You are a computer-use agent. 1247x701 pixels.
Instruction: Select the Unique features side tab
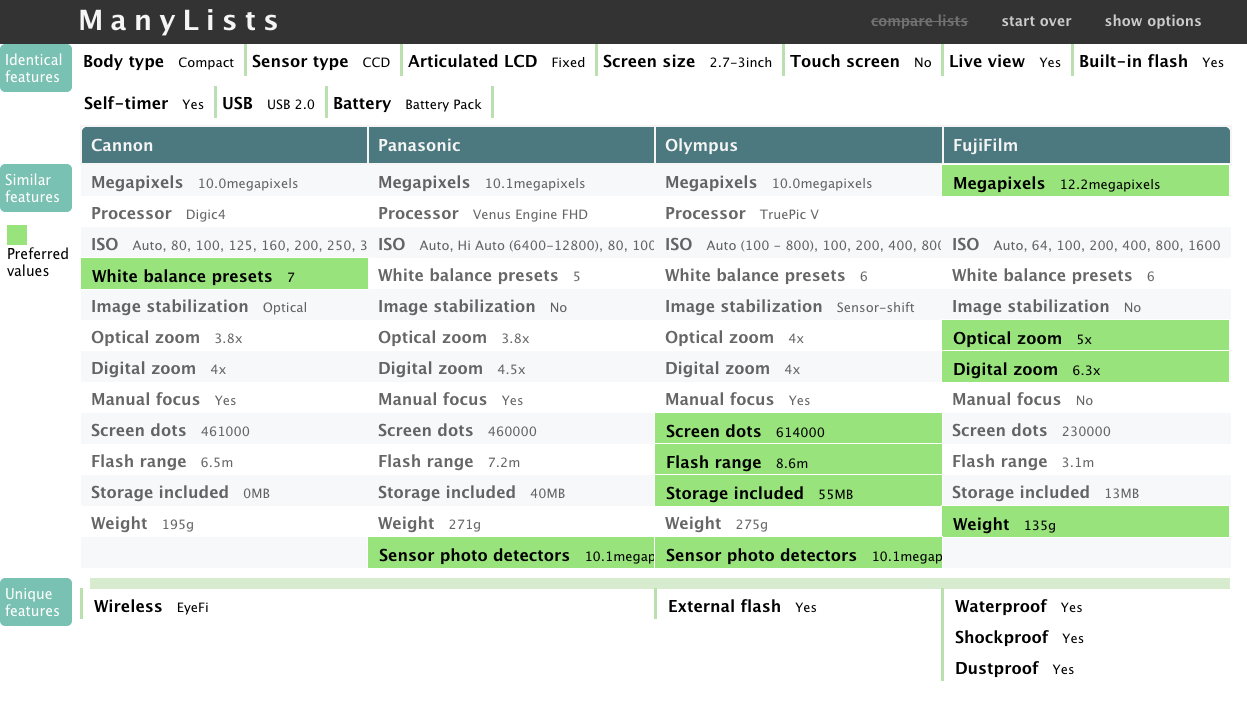click(x=36, y=602)
